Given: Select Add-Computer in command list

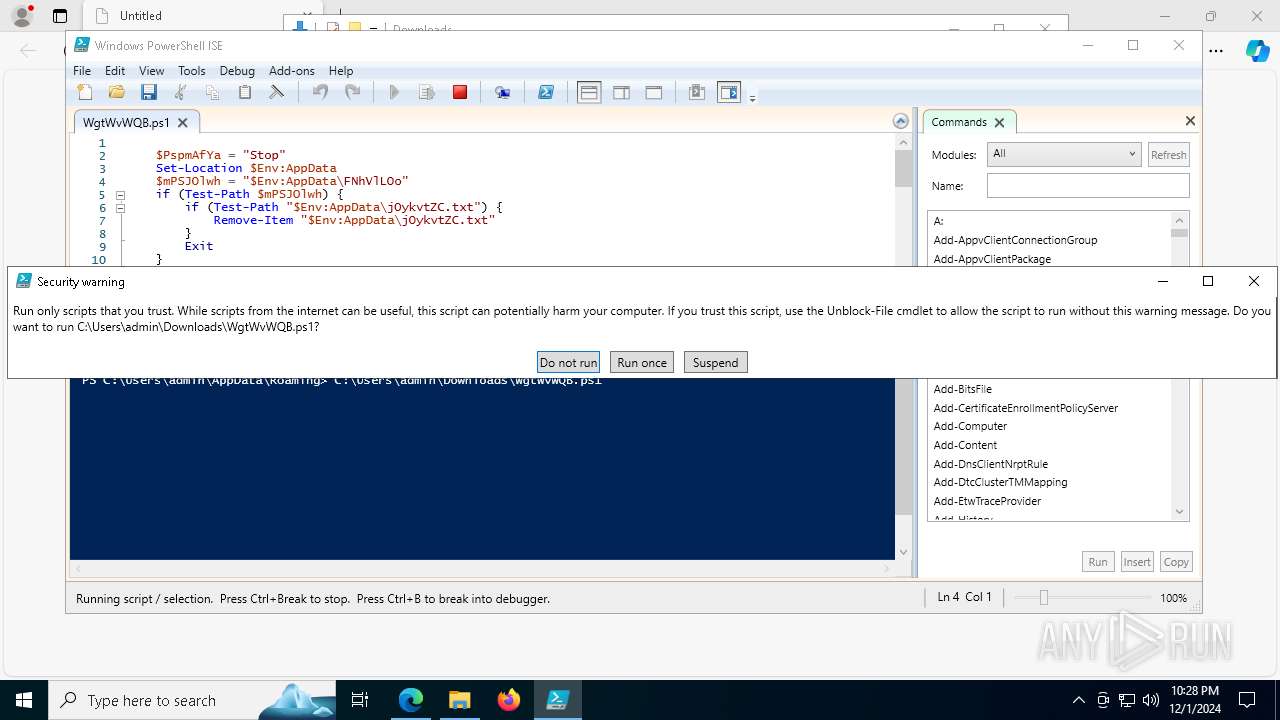Looking at the screenshot, I should pos(970,426).
